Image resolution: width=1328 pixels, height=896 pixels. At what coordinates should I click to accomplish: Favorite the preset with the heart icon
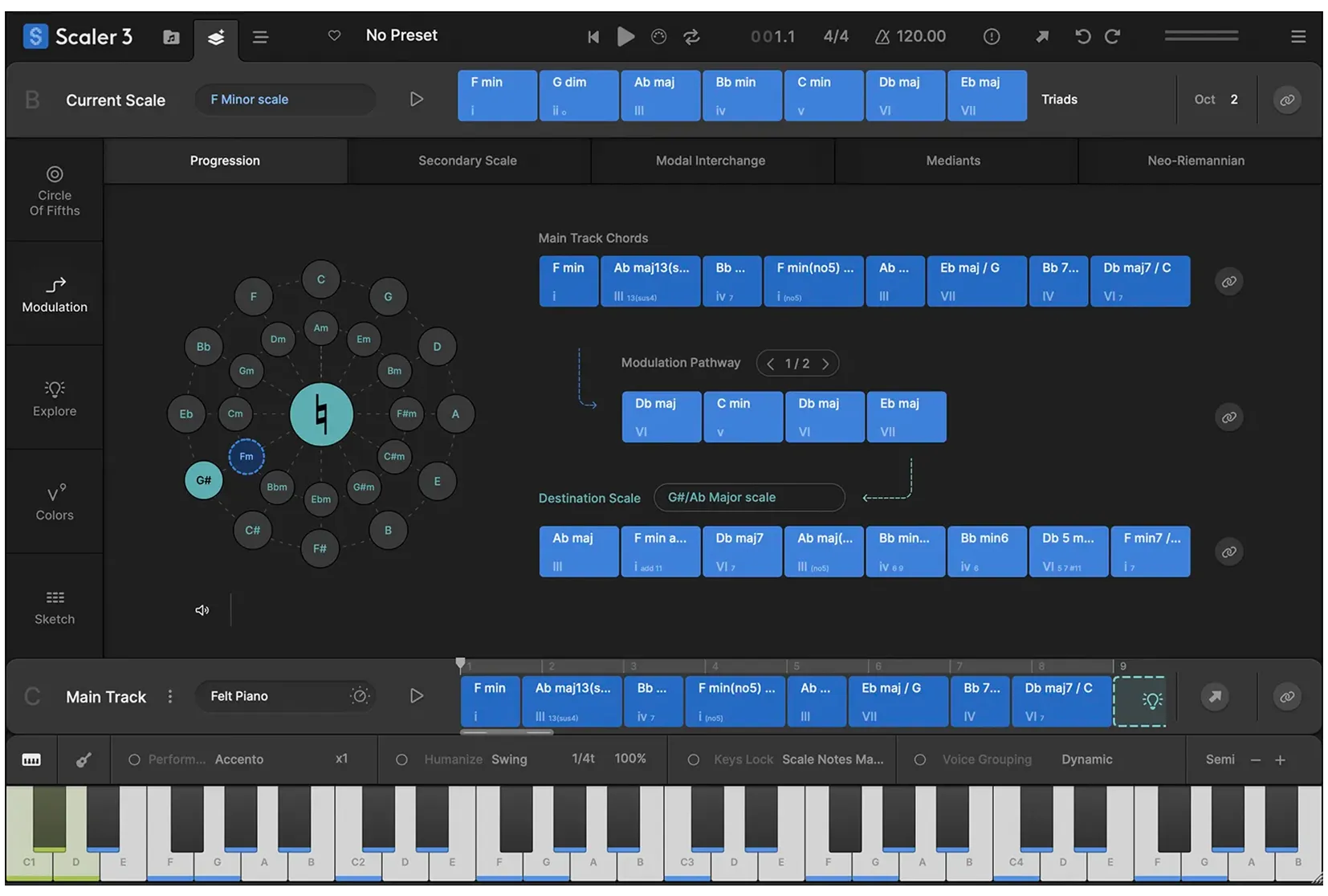335,35
